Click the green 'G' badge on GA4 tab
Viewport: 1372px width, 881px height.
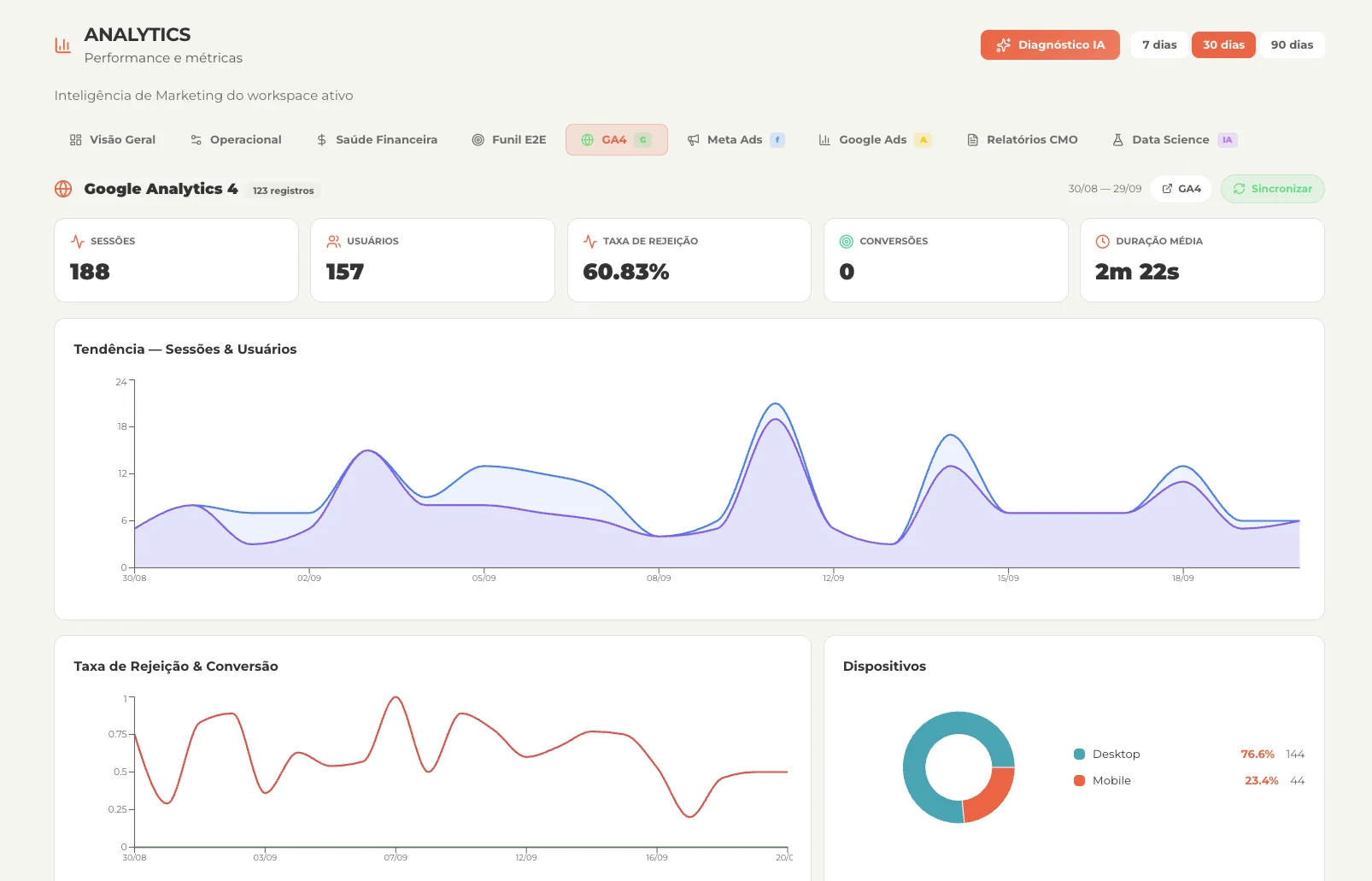[643, 140]
